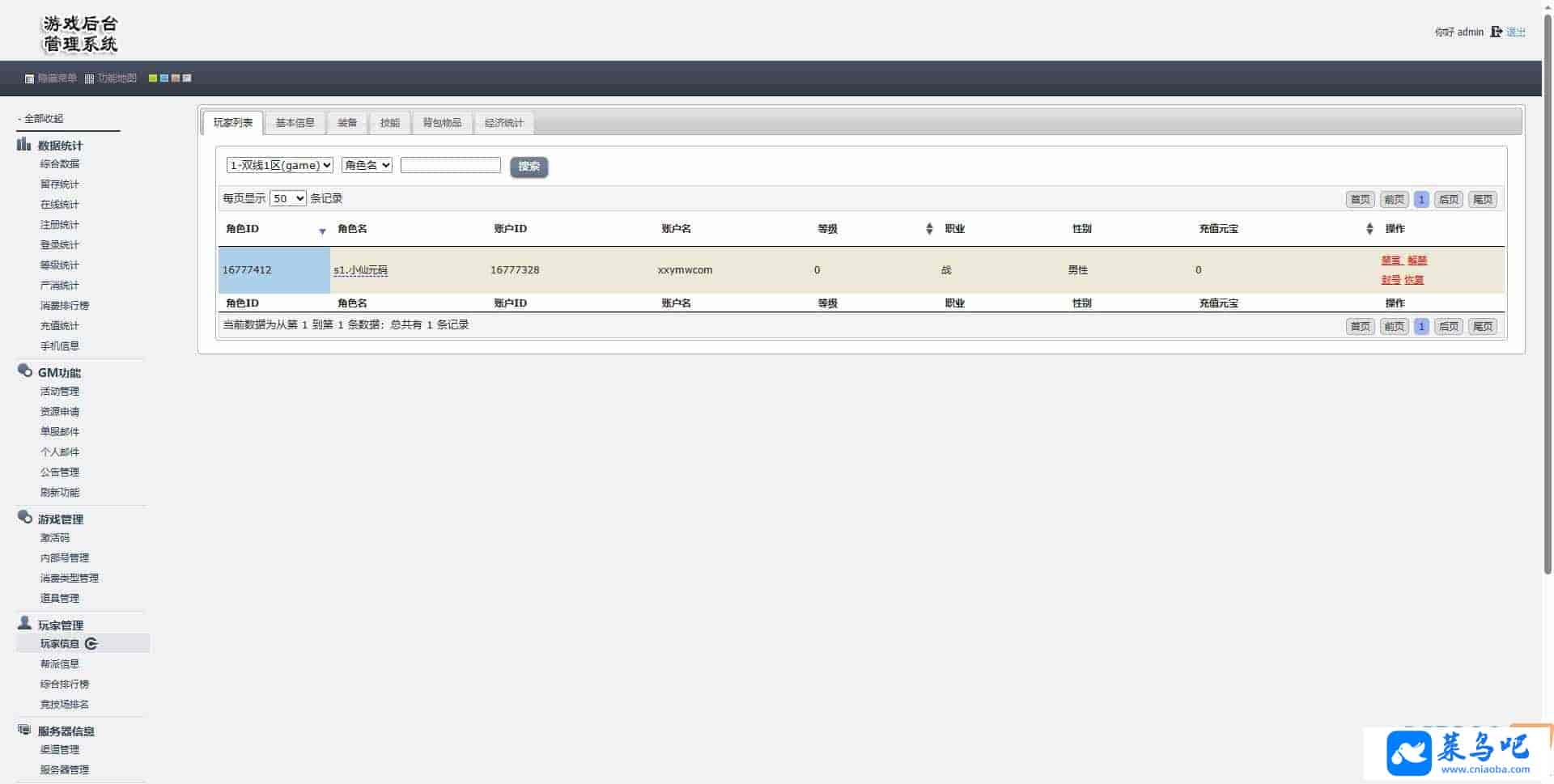Viewport: 1554px width, 784px height.
Task: Select the 角色ID cell 16777412
Action: tap(274, 270)
